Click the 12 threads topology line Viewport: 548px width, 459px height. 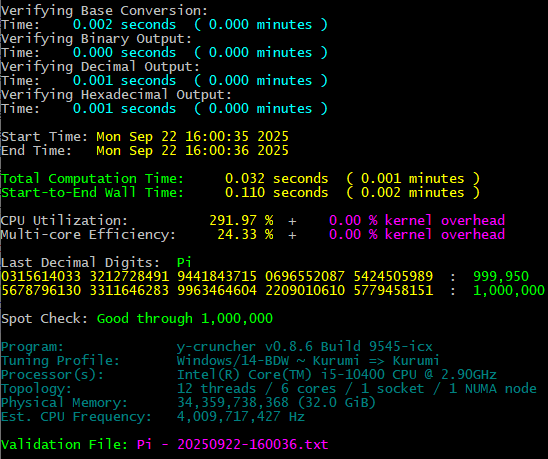[357, 388]
